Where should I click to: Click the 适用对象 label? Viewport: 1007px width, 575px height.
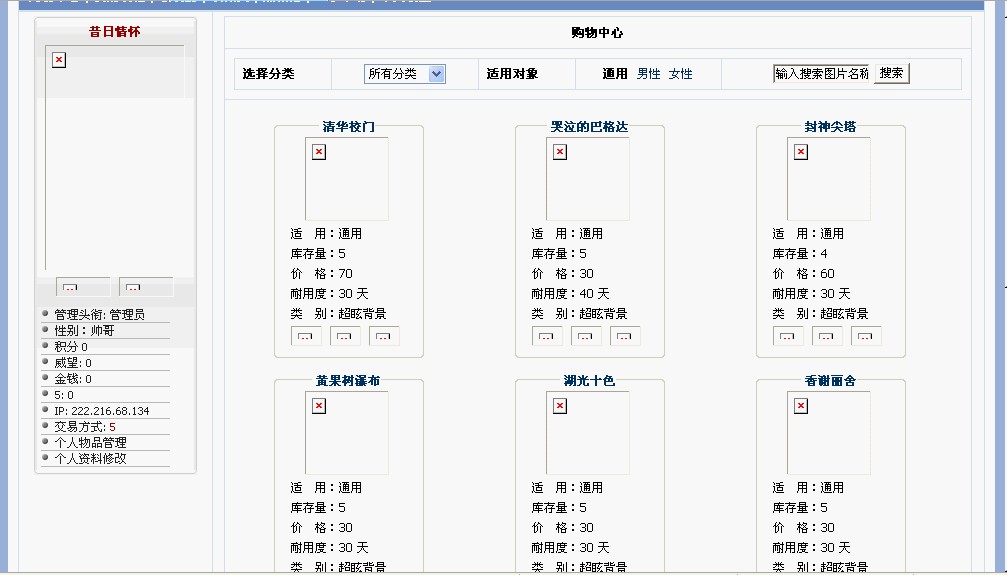512,74
